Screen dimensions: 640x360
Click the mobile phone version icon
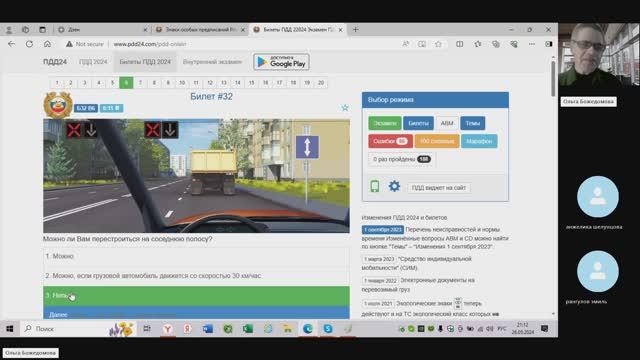coord(374,186)
